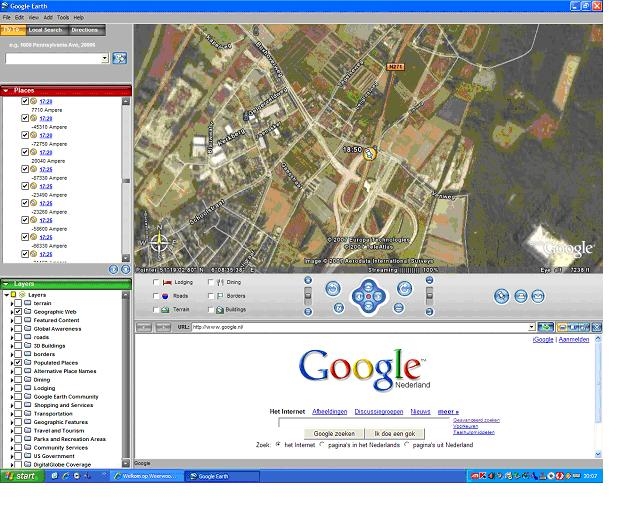The width and height of the screenshot is (640, 512).
Task: Open the Afbeeldingen link
Action: 329,411
